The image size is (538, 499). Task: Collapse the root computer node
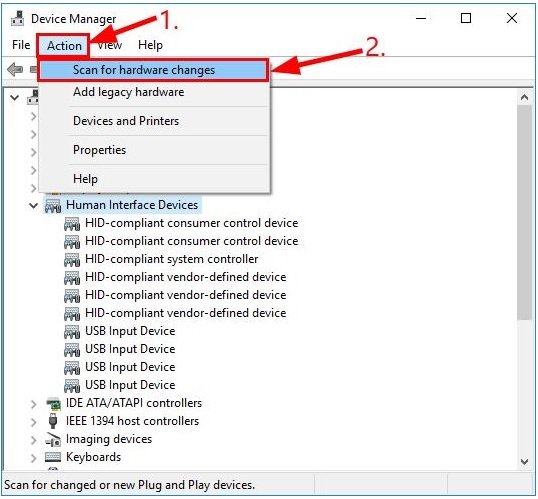pos(14,98)
